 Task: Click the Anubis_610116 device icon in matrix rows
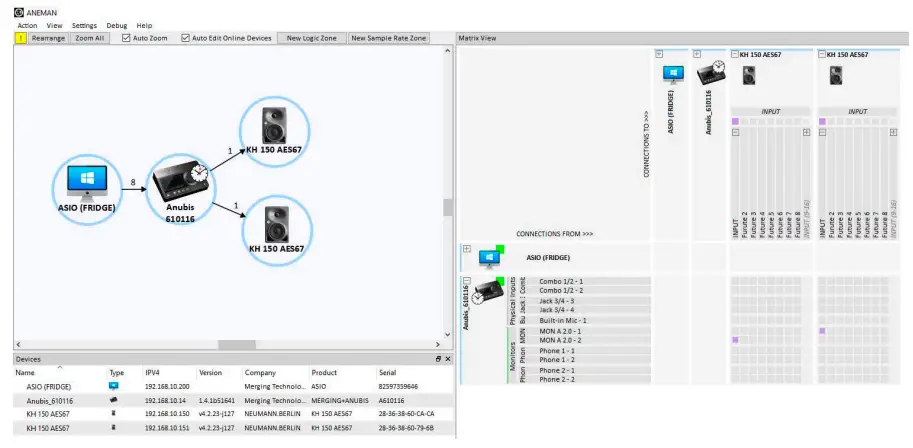coord(487,291)
